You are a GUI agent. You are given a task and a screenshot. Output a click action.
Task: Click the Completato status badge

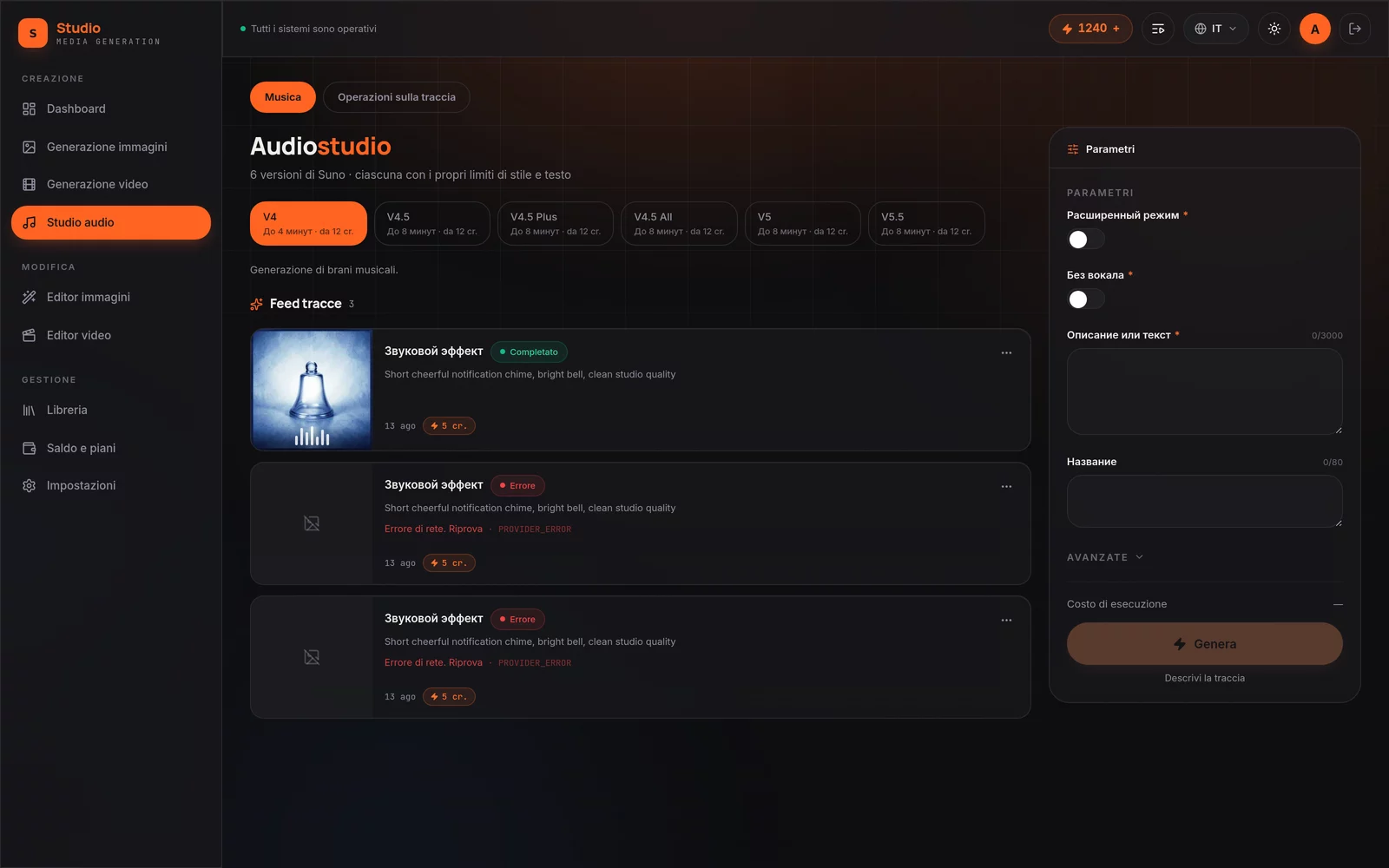(529, 352)
